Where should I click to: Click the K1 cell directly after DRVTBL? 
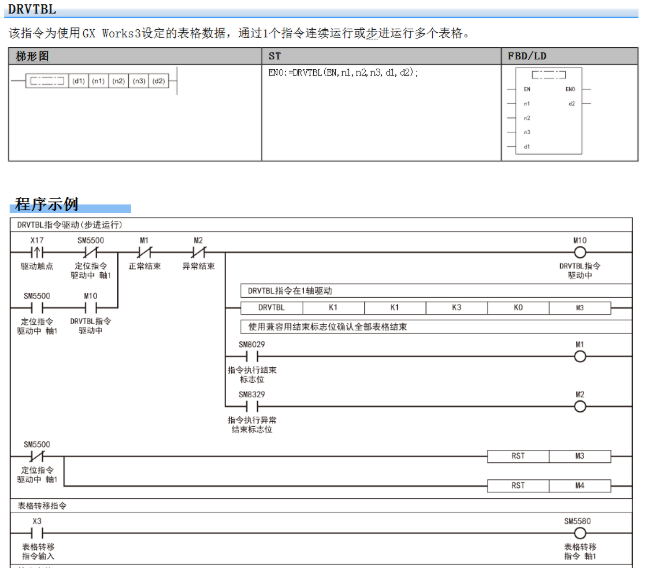pos(333,308)
